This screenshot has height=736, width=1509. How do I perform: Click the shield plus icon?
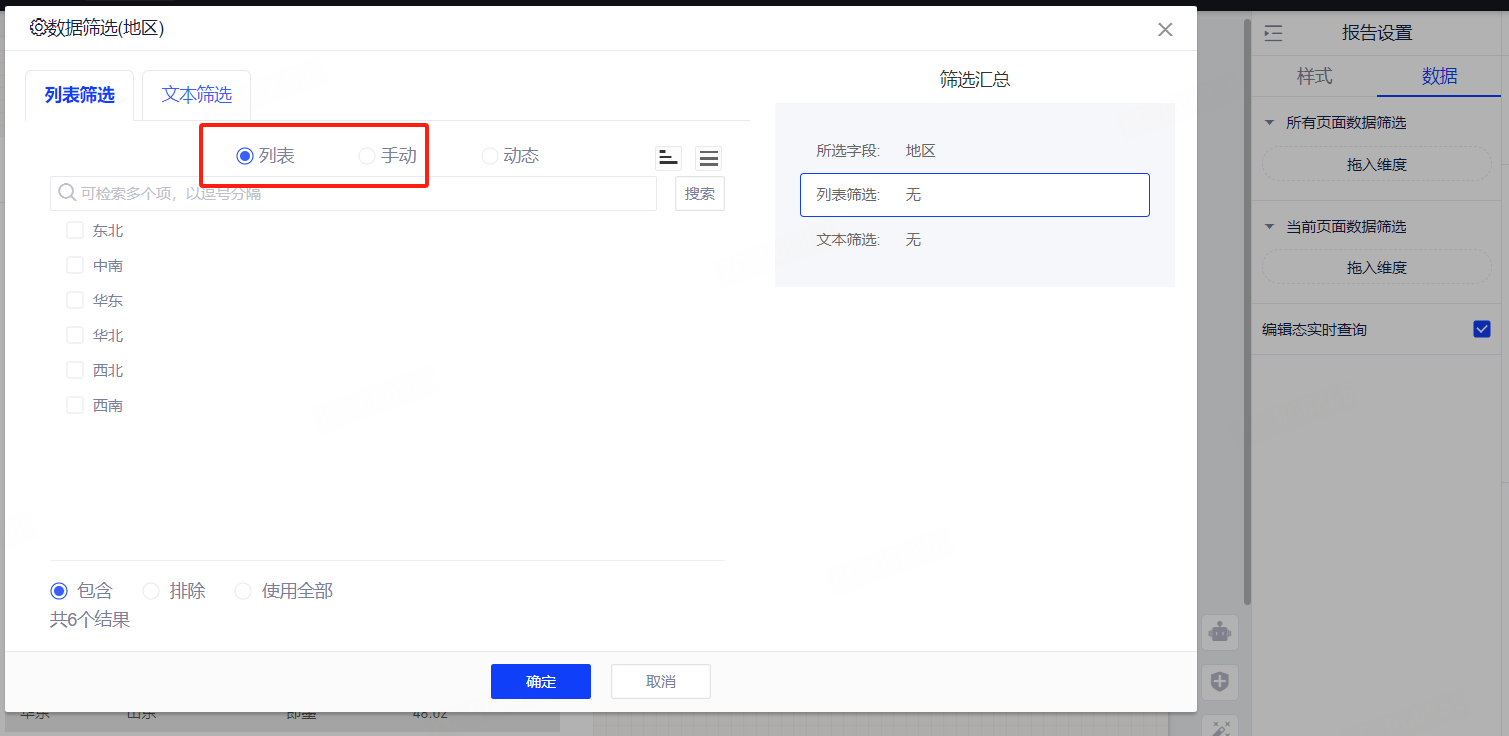click(x=1219, y=682)
